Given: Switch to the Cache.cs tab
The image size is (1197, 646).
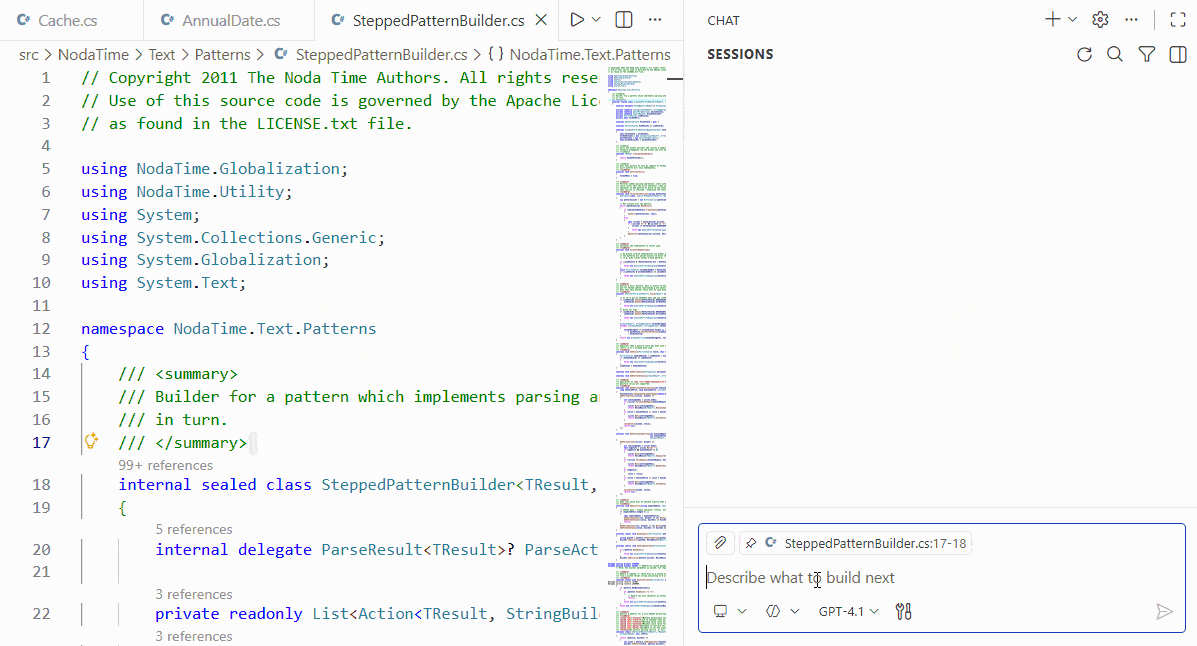Looking at the screenshot, I should pyautogui.click(x=70, y=18).
